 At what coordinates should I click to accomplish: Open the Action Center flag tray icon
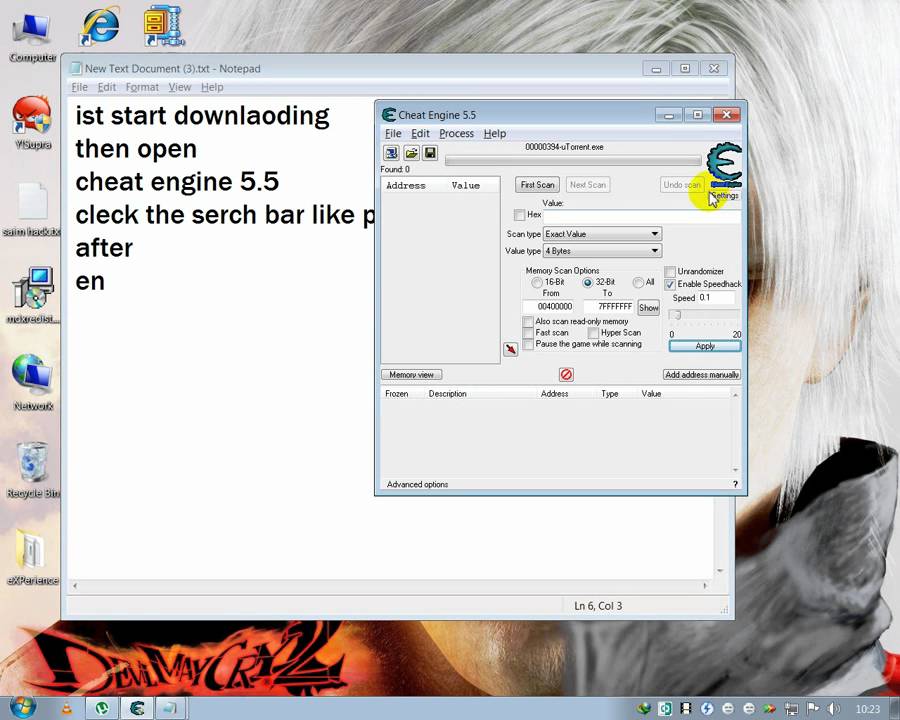point(813,709)
